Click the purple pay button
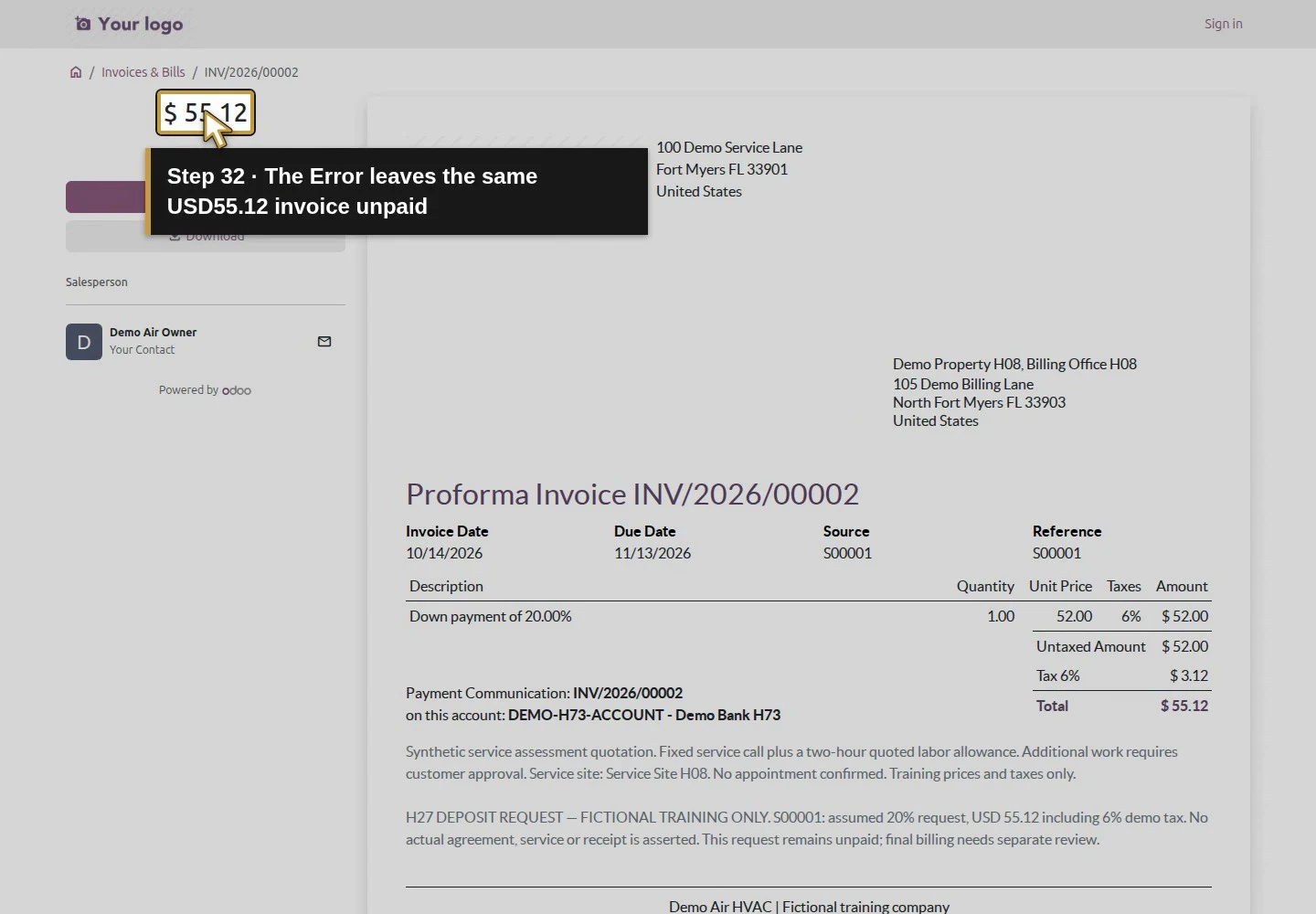This screenshot has width=1316, height=914. click(x=105, y=197)
